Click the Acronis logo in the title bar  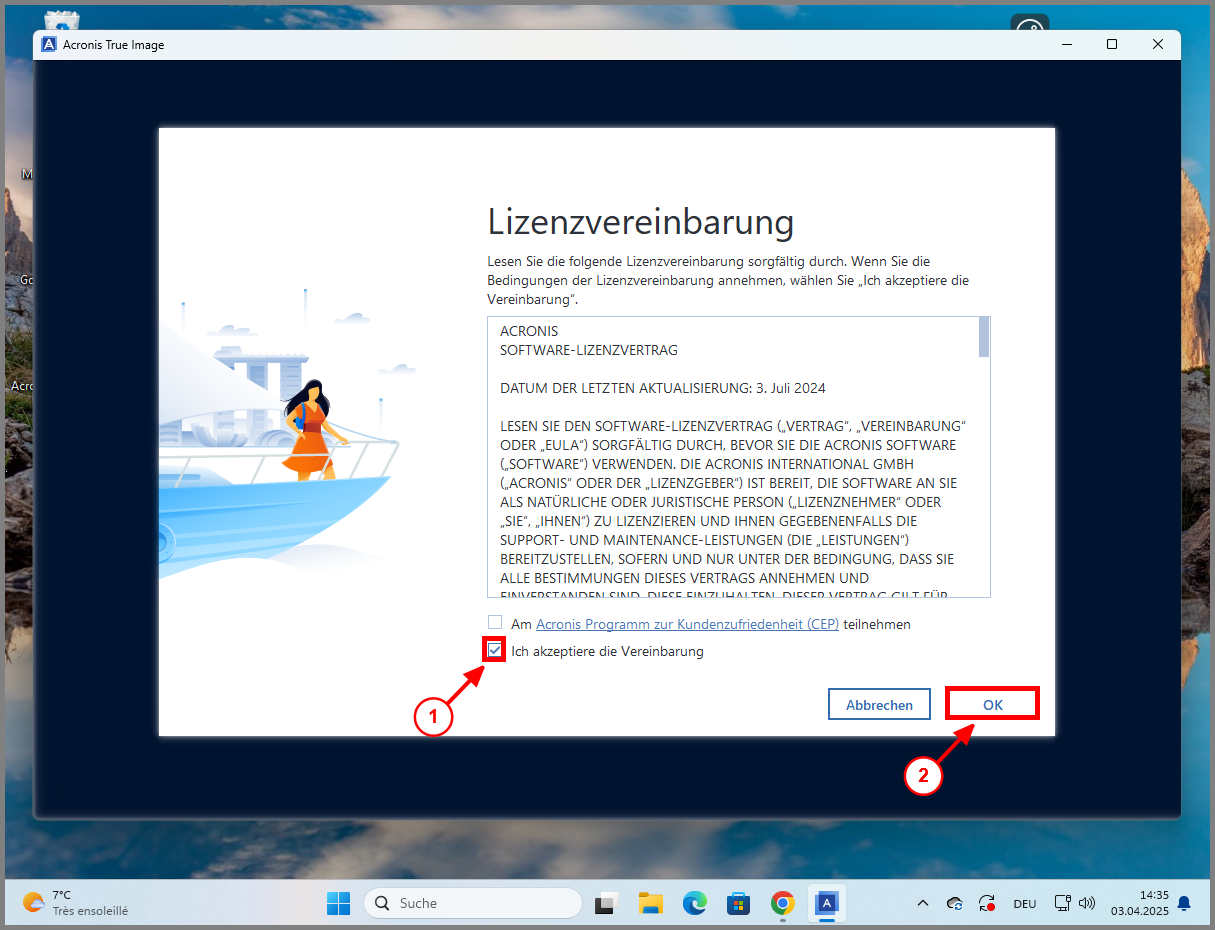(x=48, y=44)
